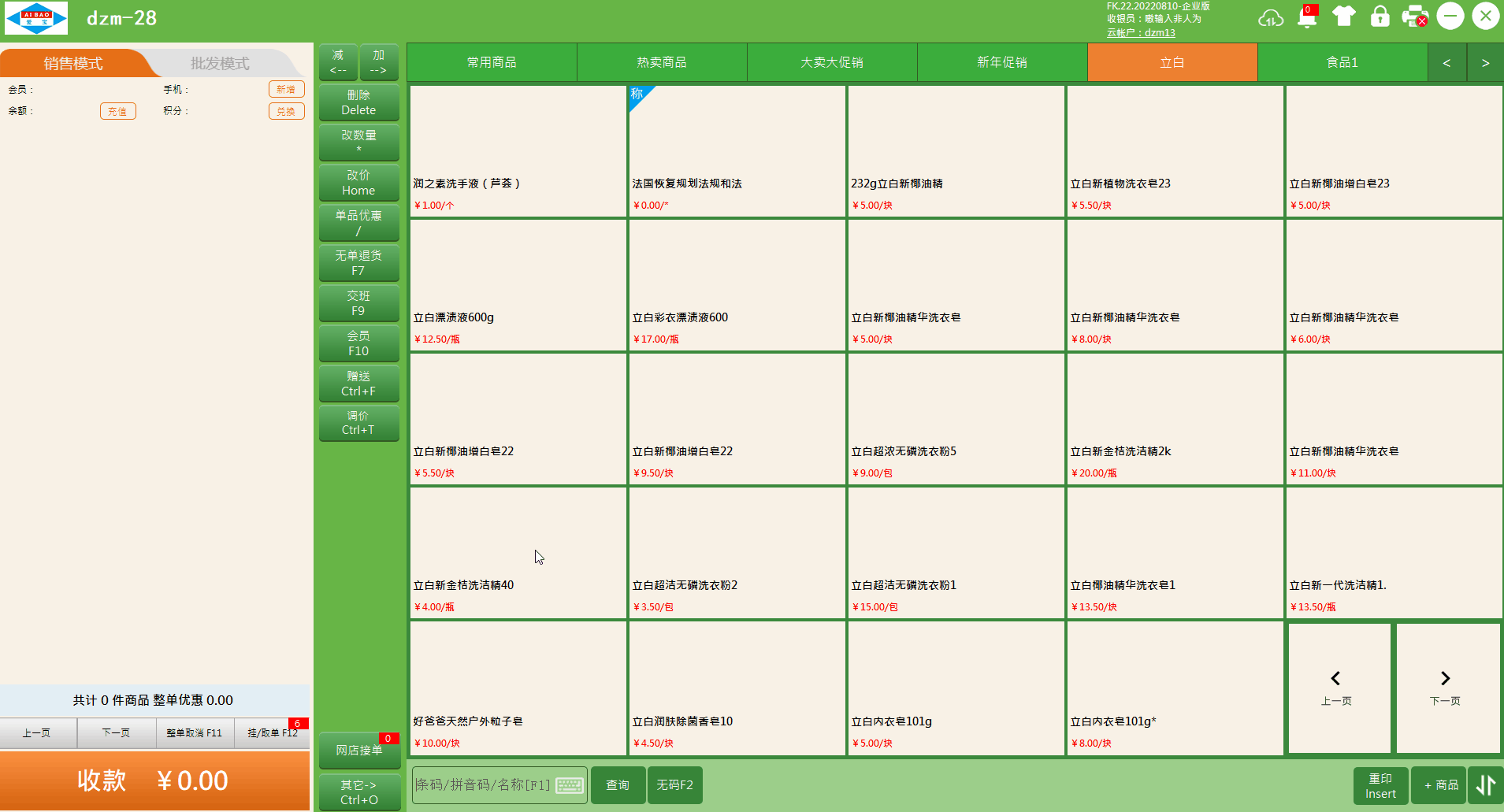Image resolution: width=1504 pixels, height=812 pixels.
Task: Click the 删除 Delete button
Action: coord(358,102)
